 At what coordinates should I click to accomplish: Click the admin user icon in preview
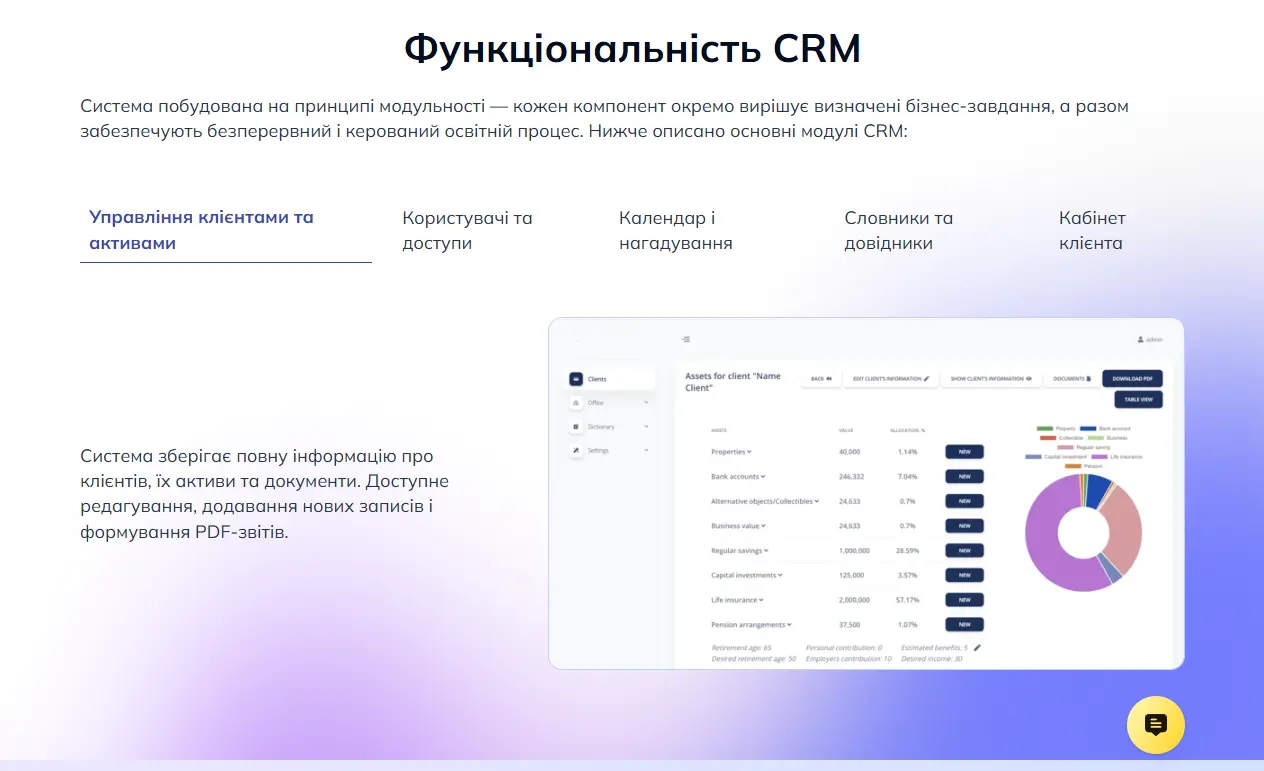click(1140, 340)
